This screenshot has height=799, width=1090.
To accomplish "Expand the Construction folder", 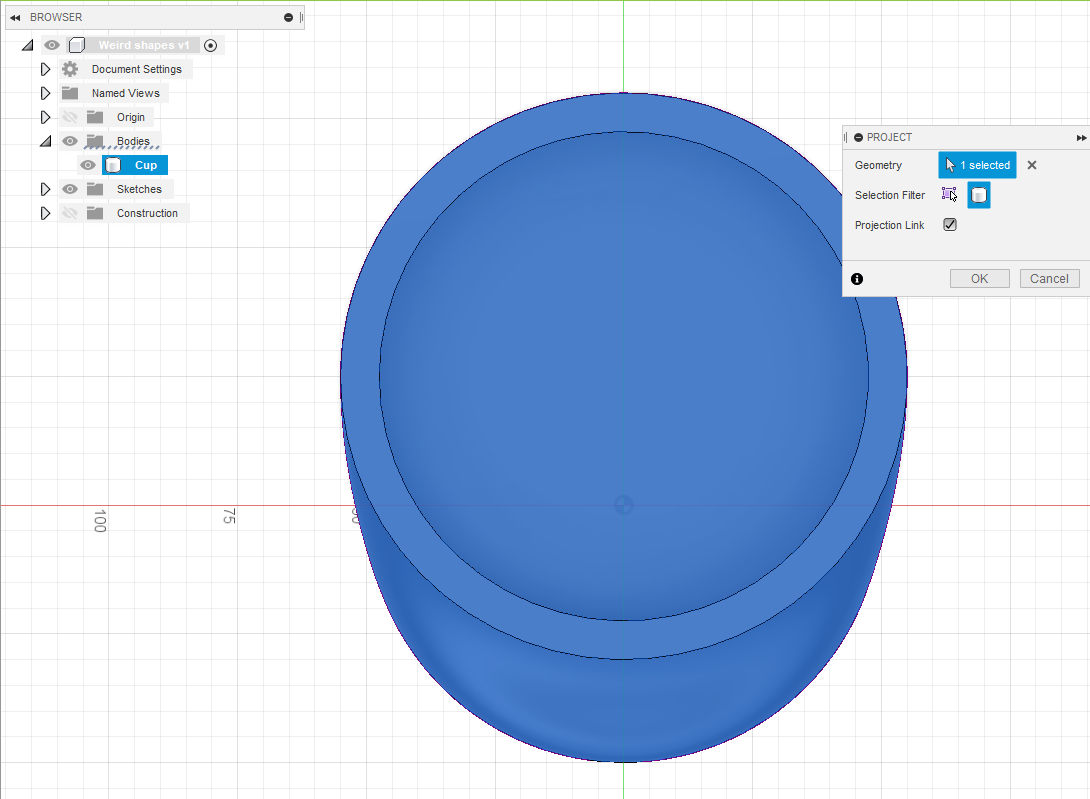I will (x=45, y=213).
